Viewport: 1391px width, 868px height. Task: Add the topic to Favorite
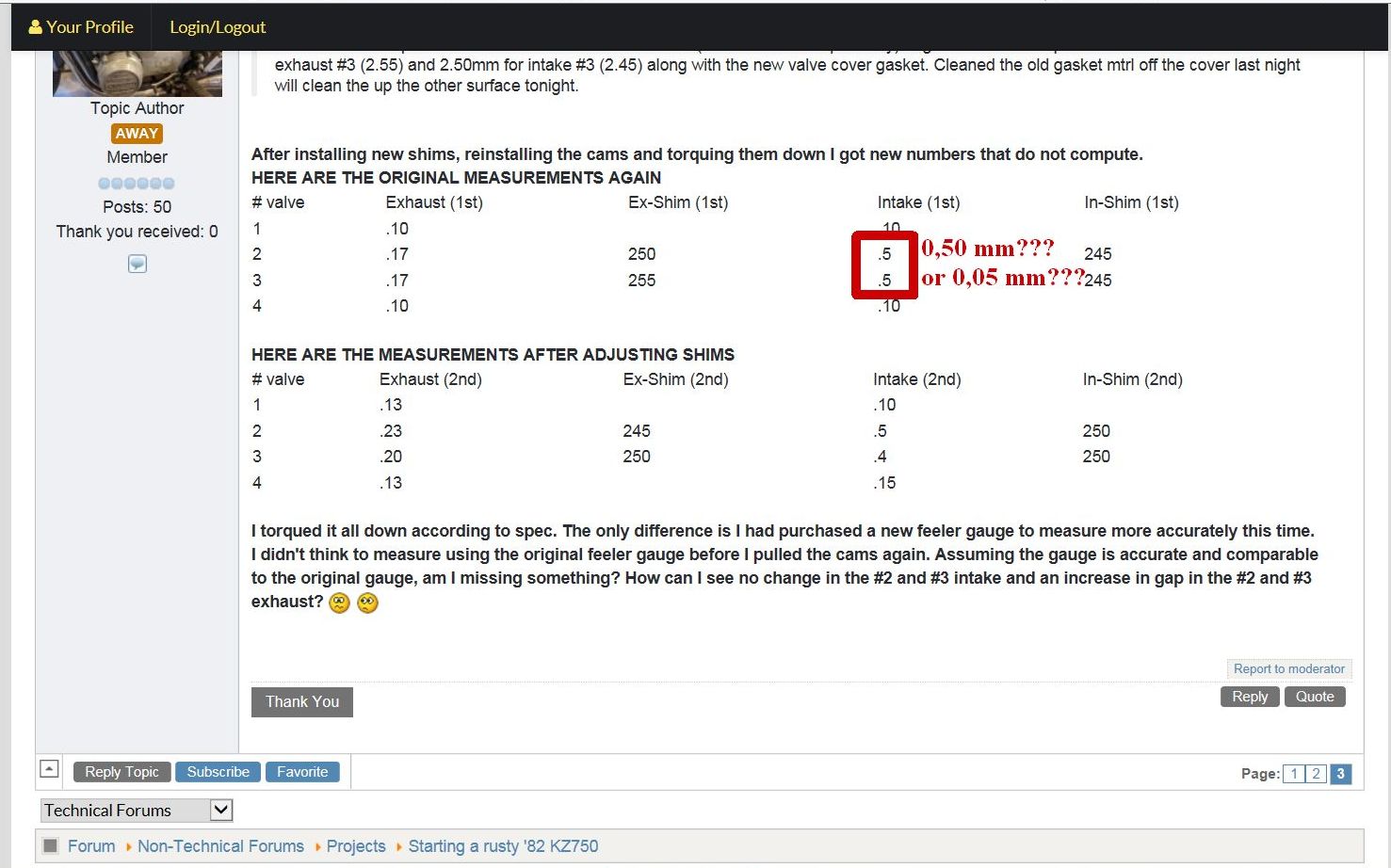(x=302, y=772)
